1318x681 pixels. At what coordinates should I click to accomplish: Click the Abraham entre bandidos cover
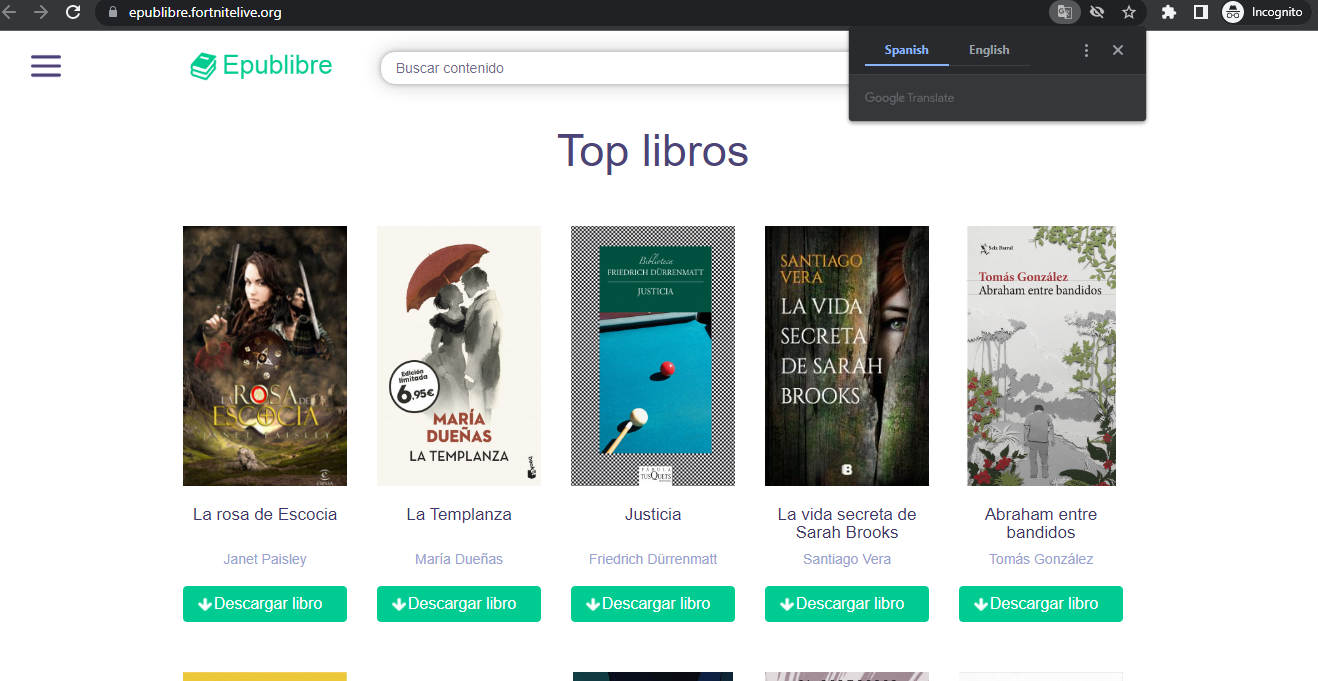point(1041,356)
